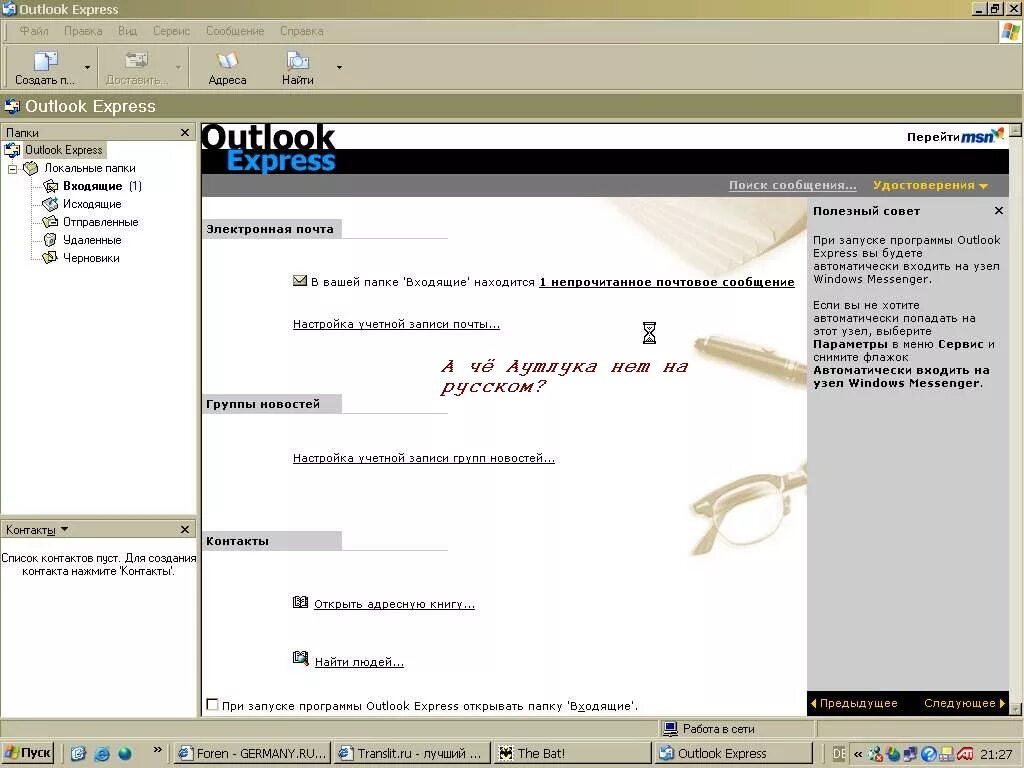Enable open Входящие folder at startup checkbox
Screen dimensions: 1024x768
click(212, 705)
